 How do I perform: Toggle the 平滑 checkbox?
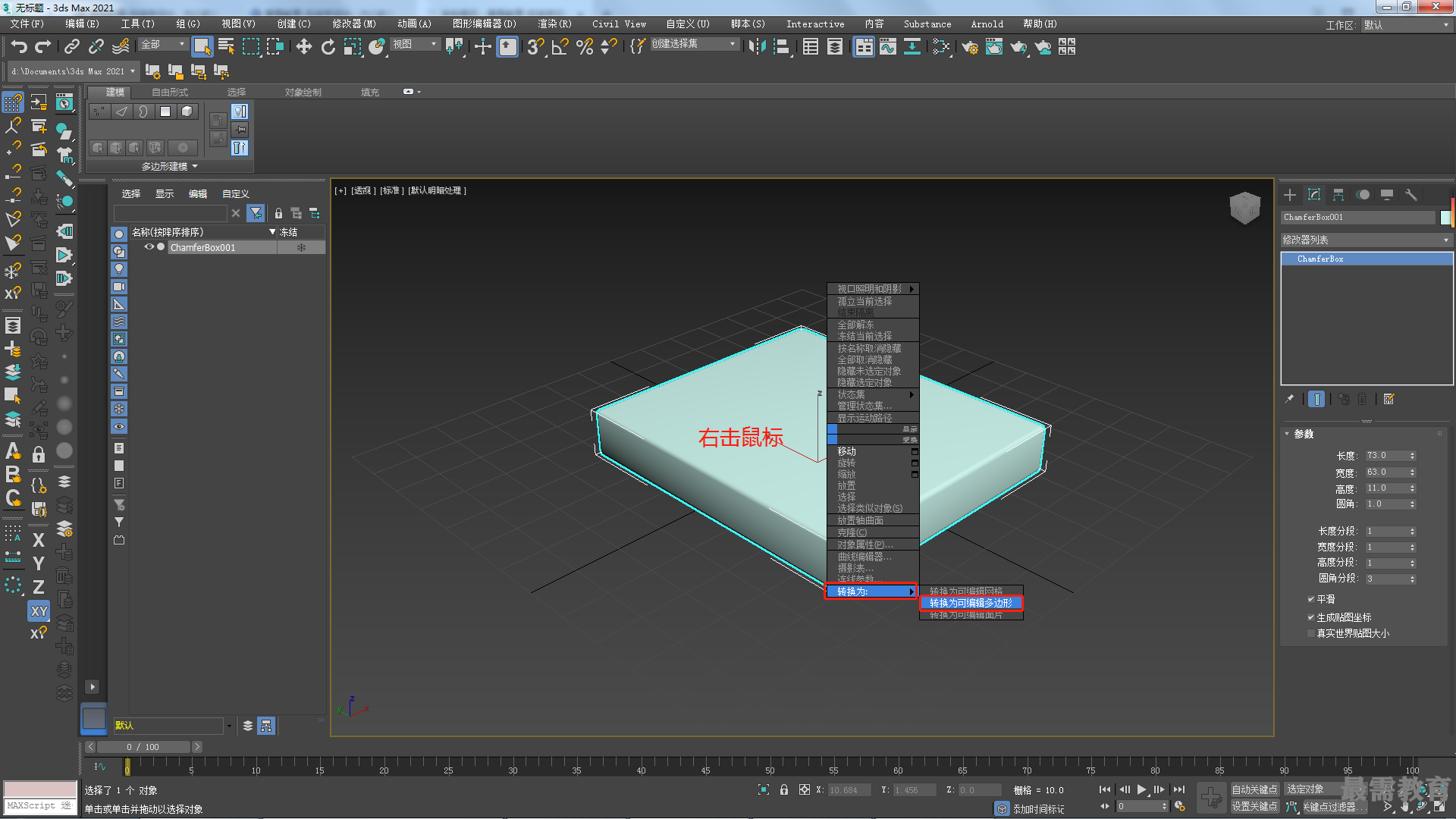pyautogui.click(x=1310, y=599)
